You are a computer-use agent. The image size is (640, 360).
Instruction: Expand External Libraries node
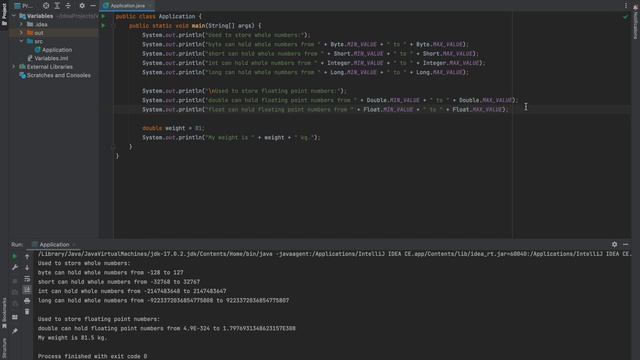14,67
